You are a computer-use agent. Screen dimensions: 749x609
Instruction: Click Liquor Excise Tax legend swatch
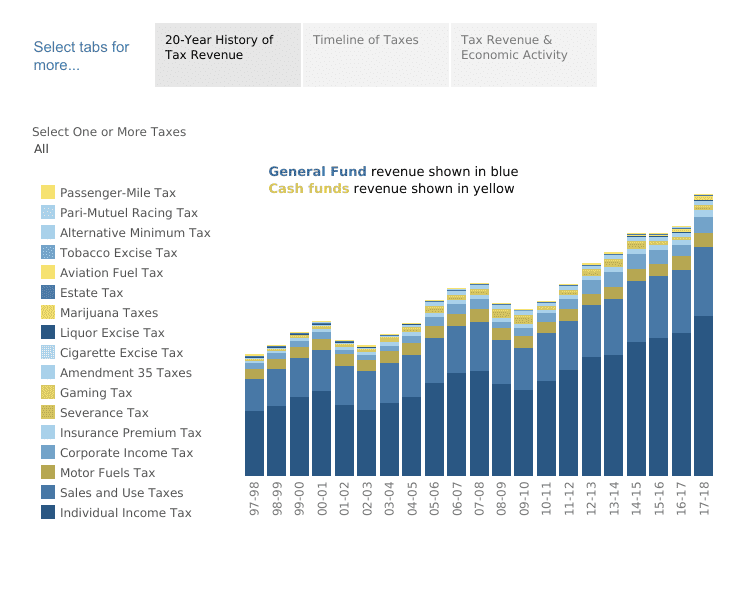[x=48, y=333]
